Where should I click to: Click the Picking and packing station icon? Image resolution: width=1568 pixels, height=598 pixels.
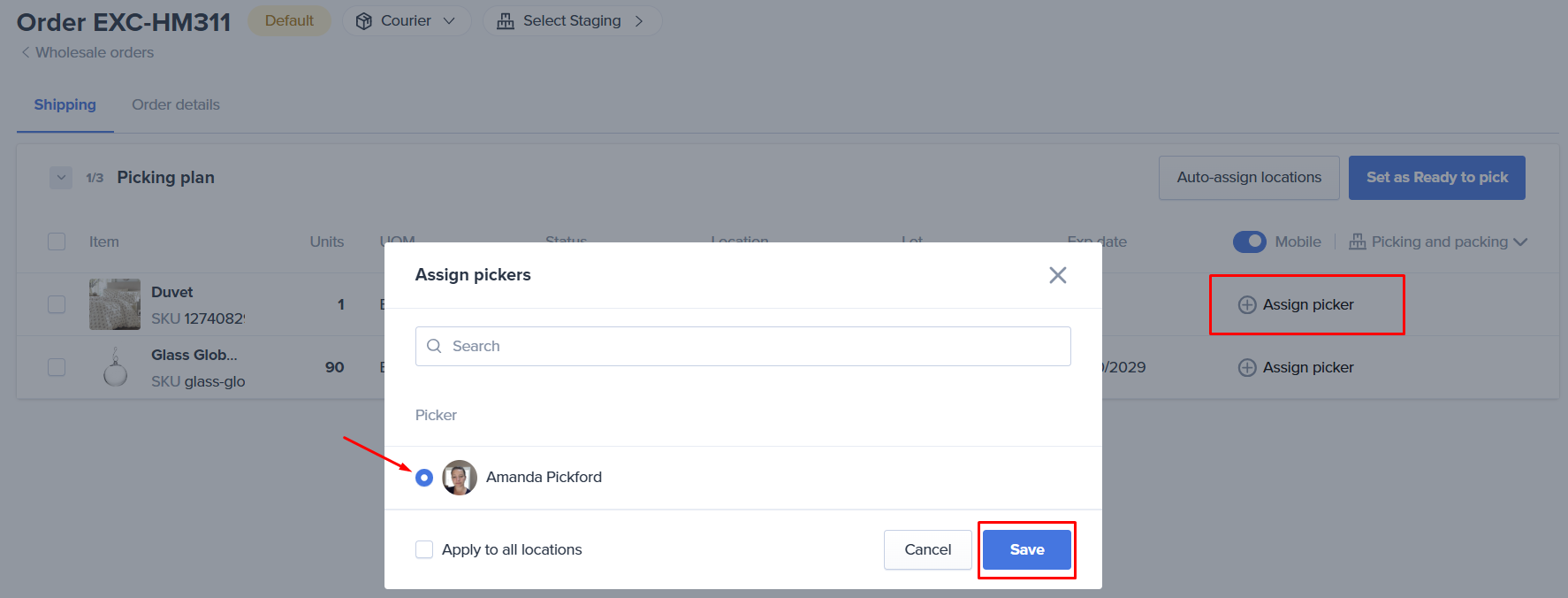tap(1357, 242)
